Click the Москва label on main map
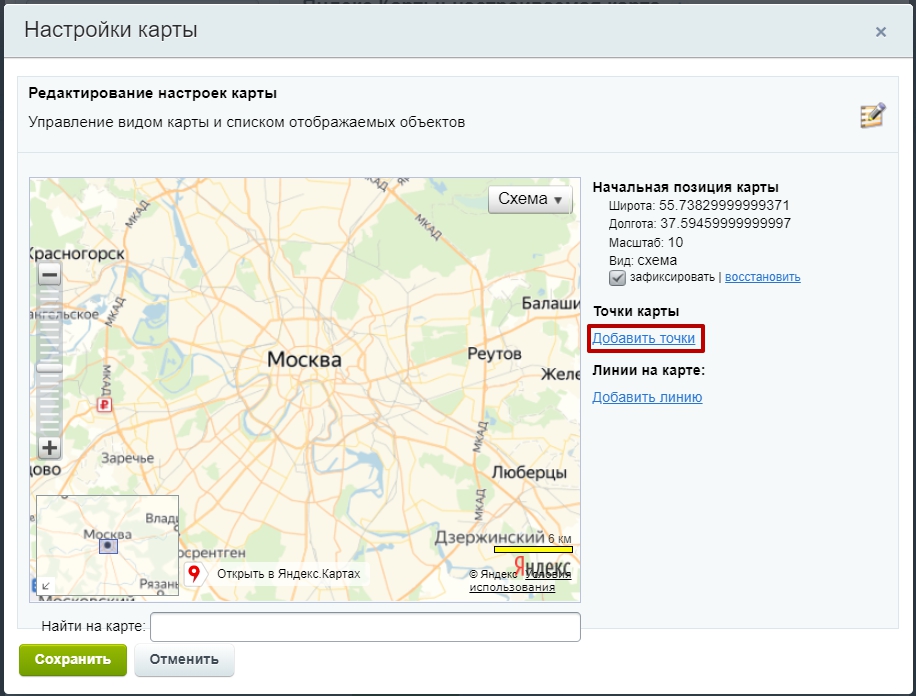Viewport: 916px width, 696px height. click(x=304, y=359)
